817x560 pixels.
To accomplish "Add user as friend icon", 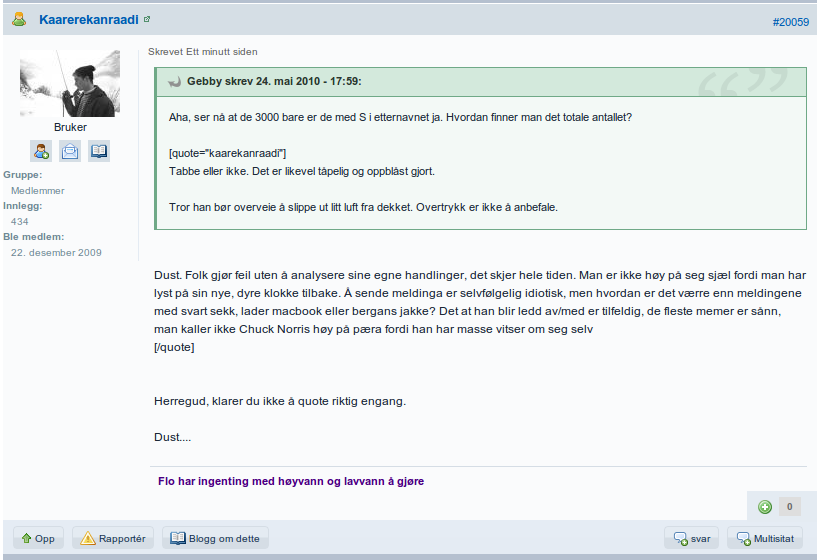I will tap(41, 152).
